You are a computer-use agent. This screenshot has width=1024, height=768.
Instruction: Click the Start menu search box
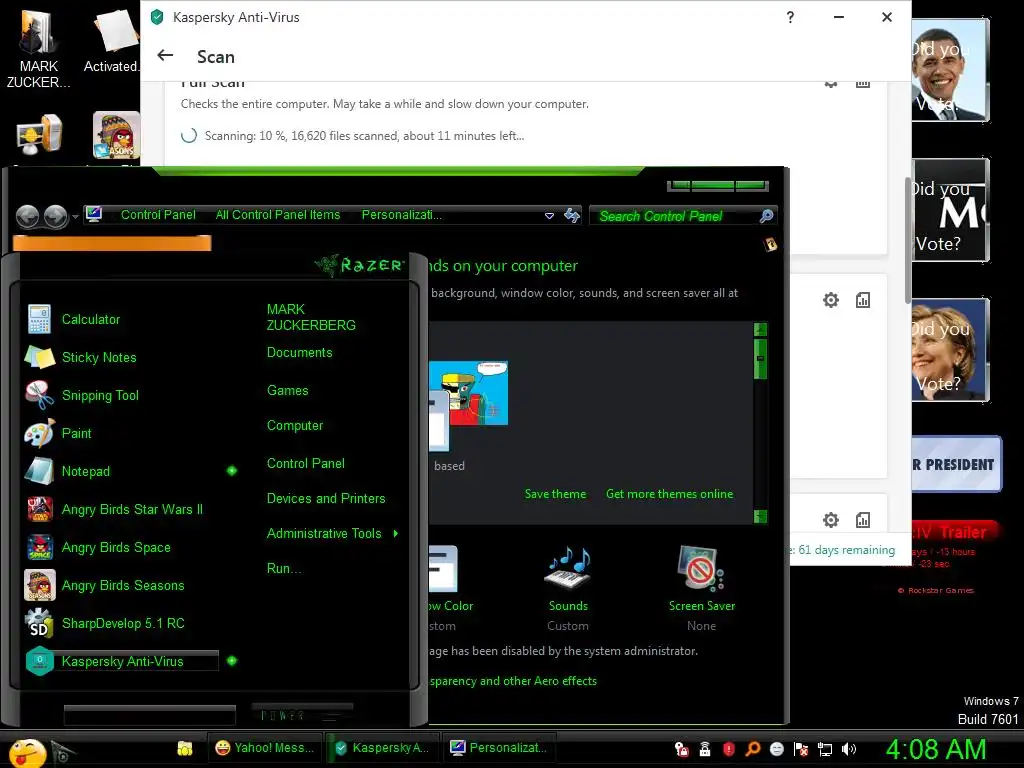[150, 715]
